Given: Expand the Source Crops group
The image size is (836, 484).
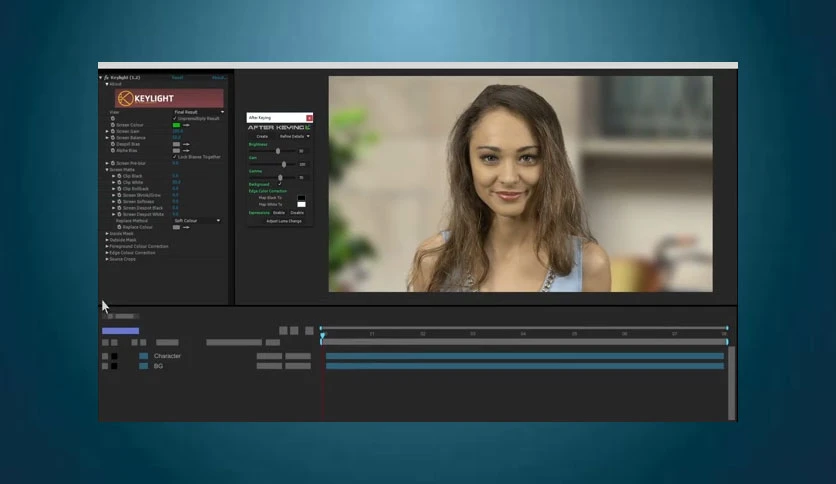Looking at the screenshot, I should [x=107, y=259].
